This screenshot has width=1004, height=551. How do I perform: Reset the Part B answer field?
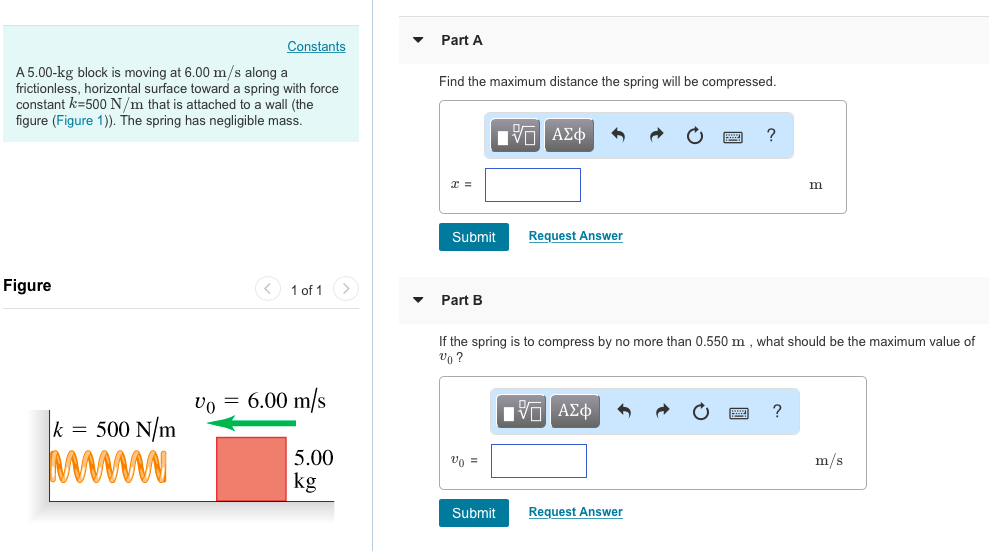click(x=701, y=412)
